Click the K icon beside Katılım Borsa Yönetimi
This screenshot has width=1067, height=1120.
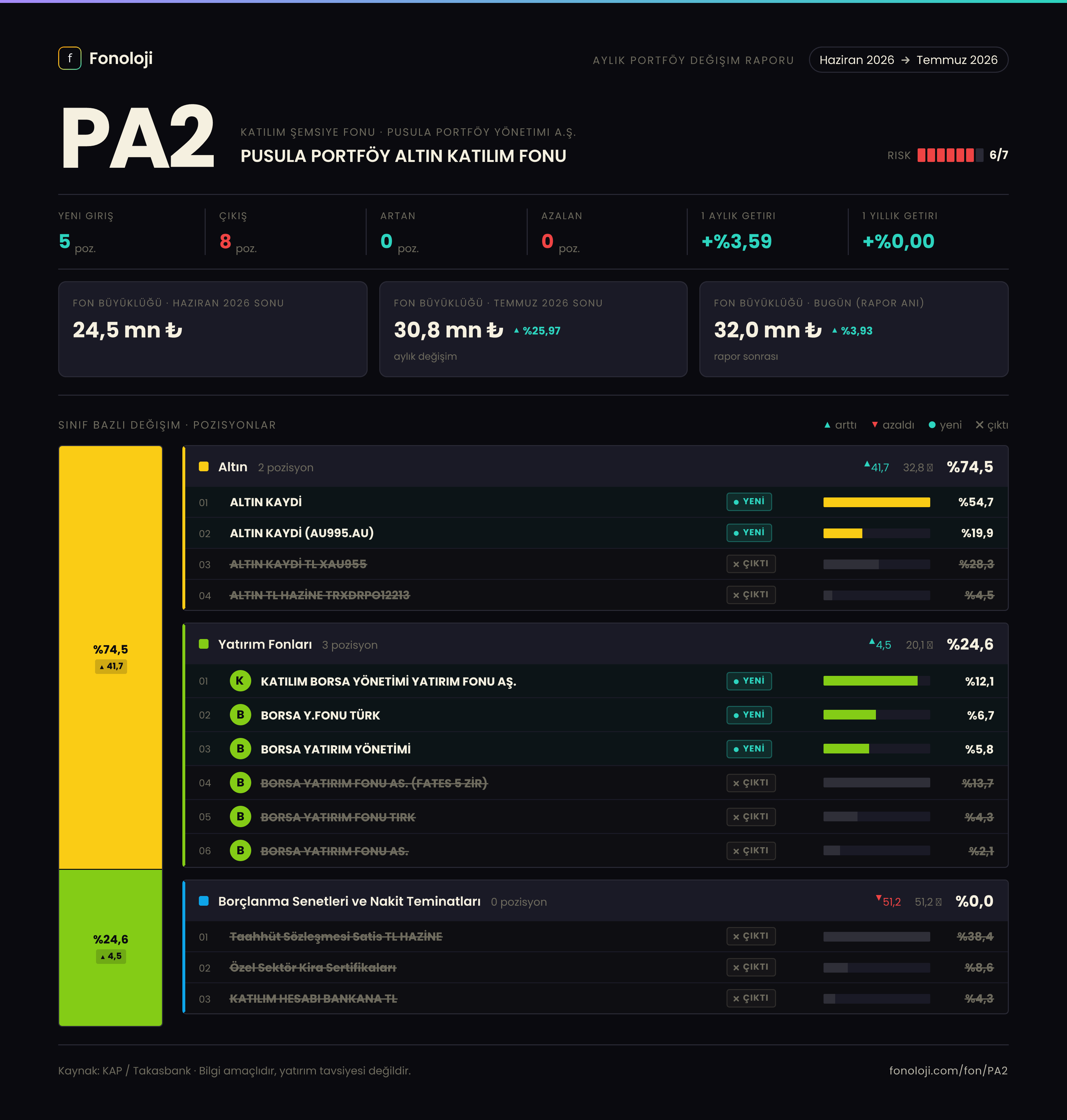240,681
